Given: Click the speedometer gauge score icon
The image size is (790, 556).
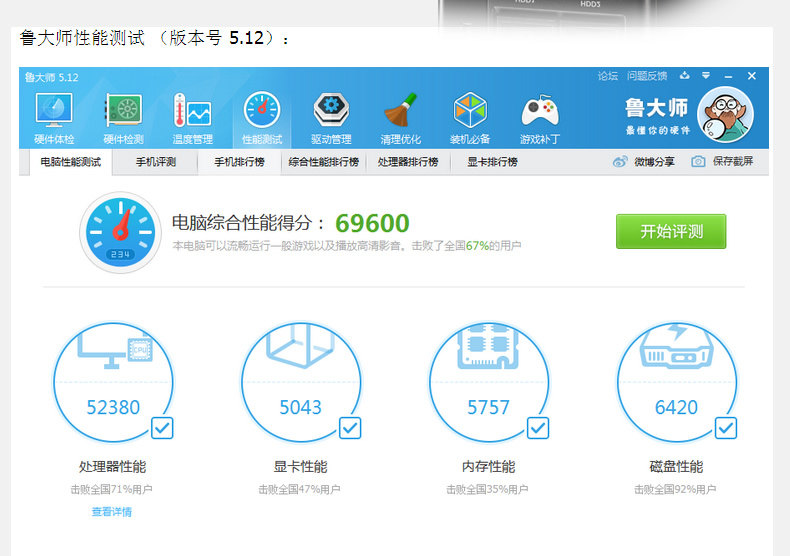Looking at the screenshot, I should pyautogui.click(x=120, y=232).
